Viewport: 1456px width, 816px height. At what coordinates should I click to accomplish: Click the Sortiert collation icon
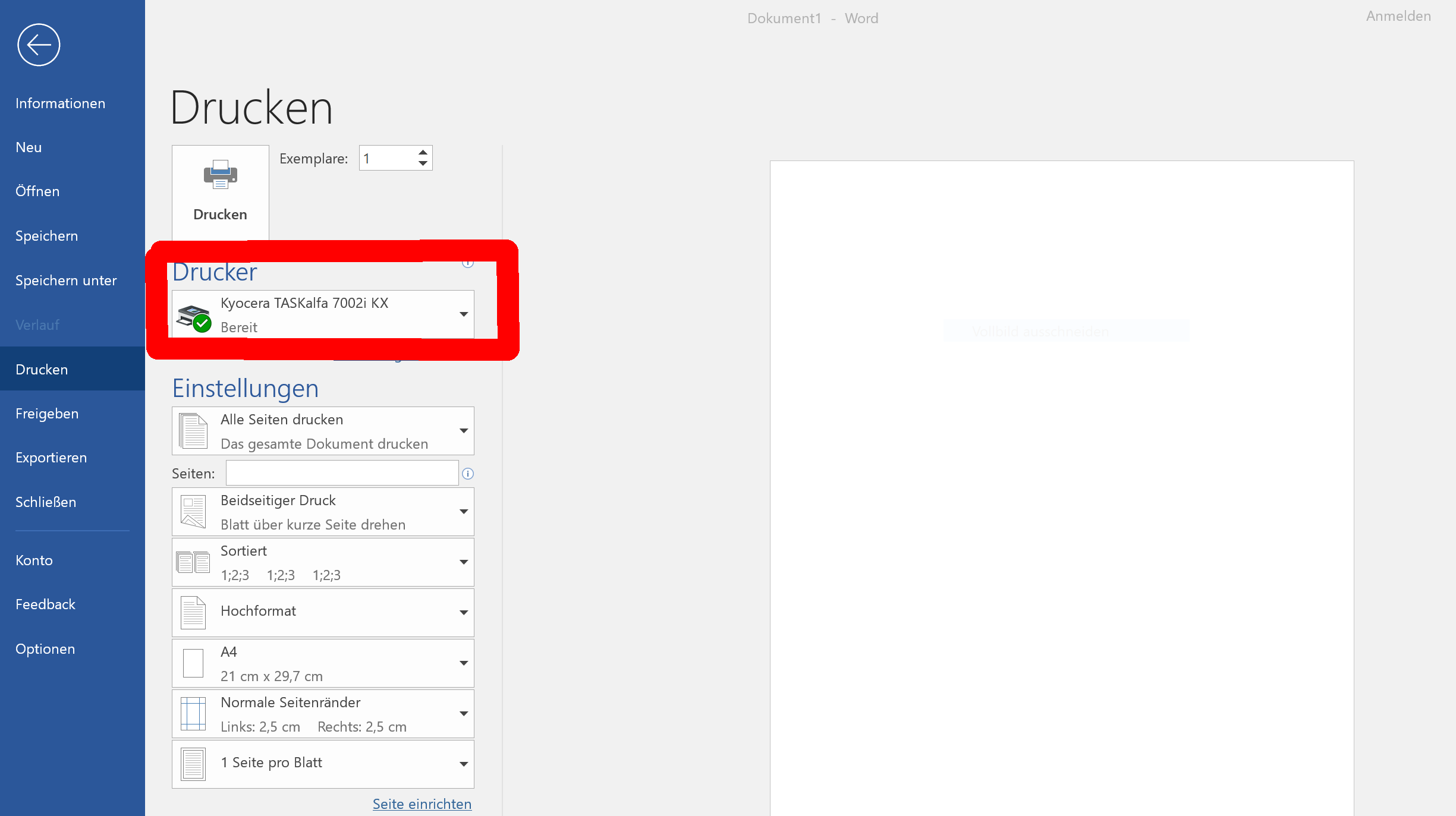pos(193,562)
